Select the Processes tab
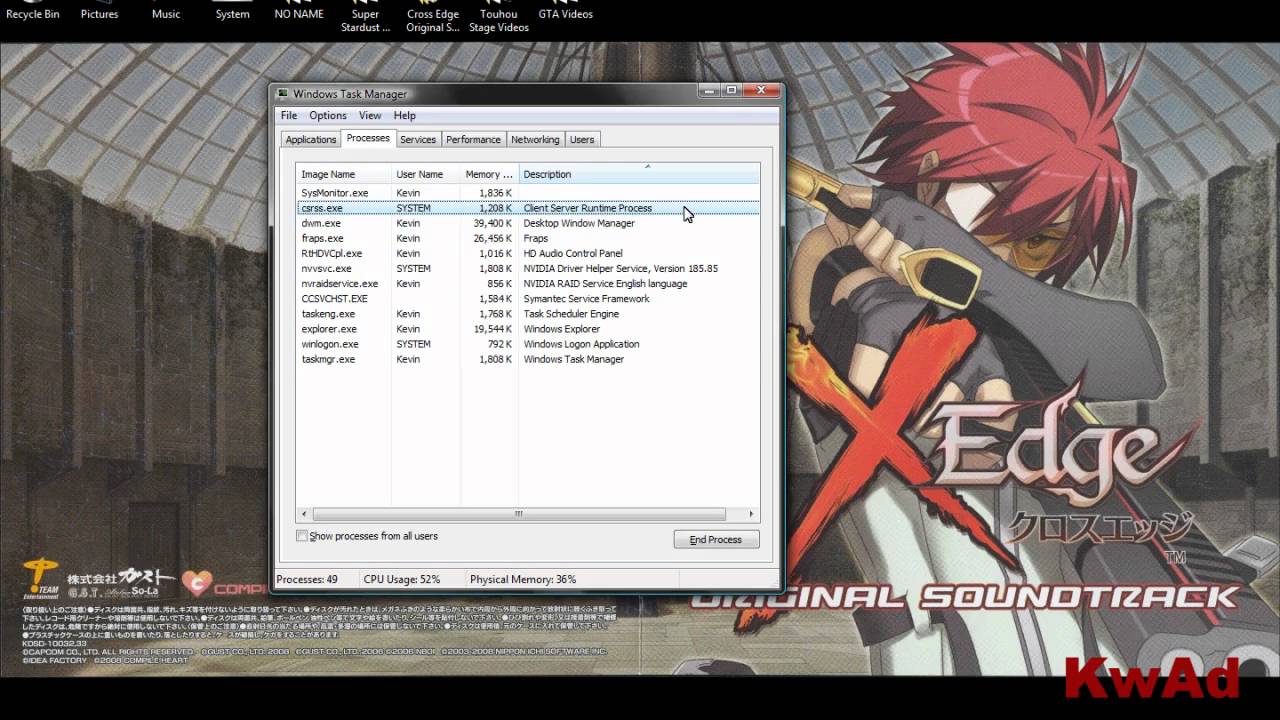Screen dimensions: 1280x720 pyautogui.click(x=368, y=138)
